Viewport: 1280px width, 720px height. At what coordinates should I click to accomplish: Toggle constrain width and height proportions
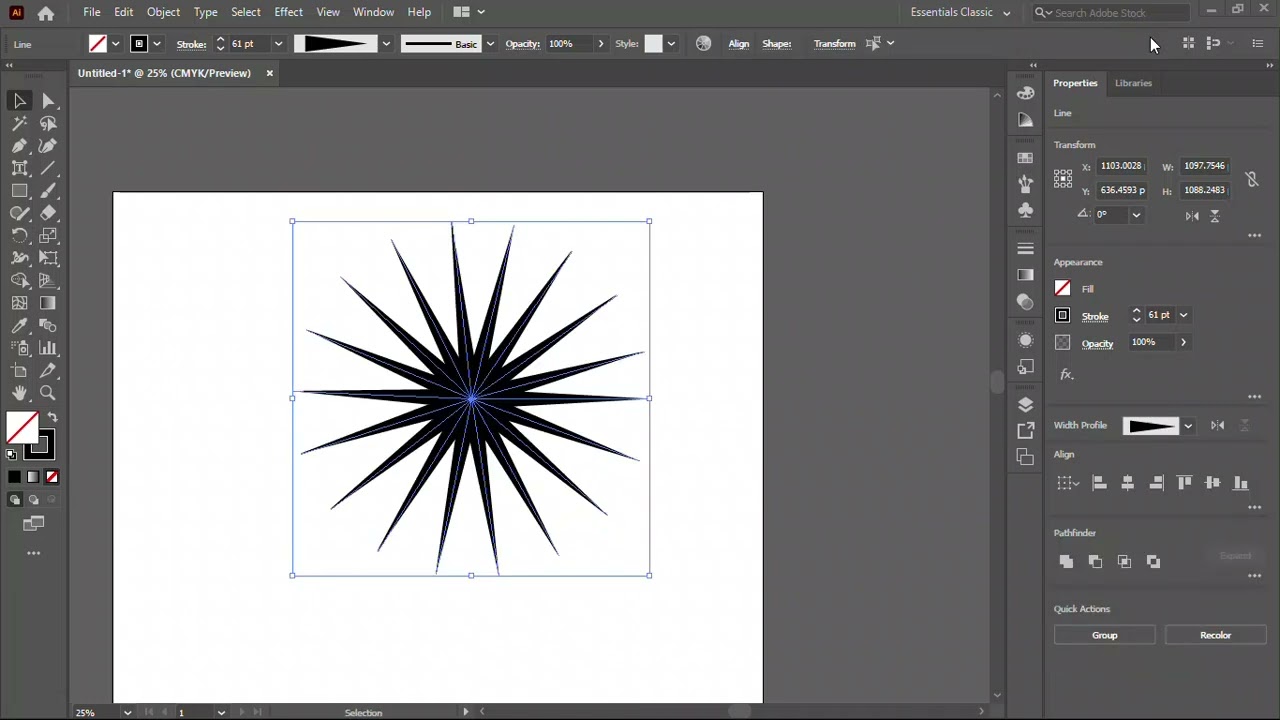[1251, 179]
